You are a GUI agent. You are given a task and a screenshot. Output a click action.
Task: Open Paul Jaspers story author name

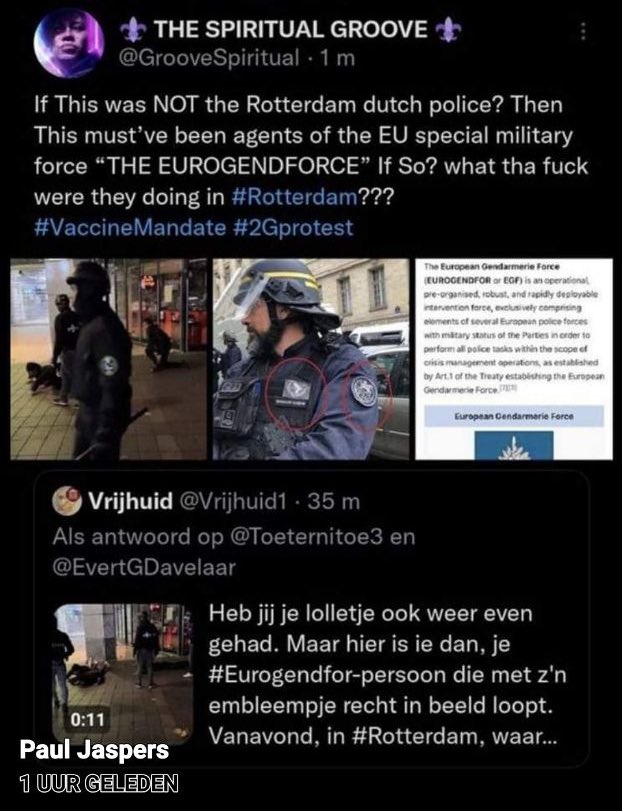click(94, 750)
